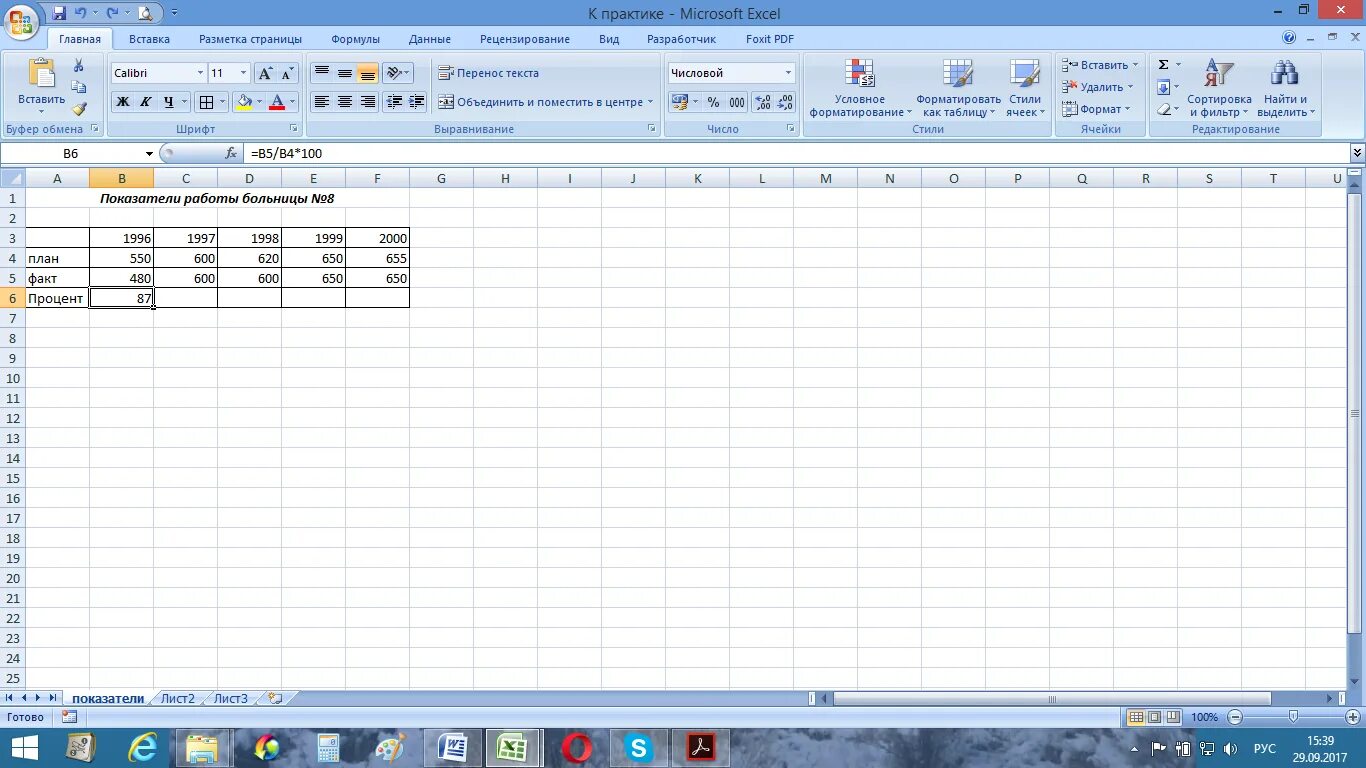This screenshot has width=1366, height=768.
Task: Click the Copy icon in clipboard group
Action: pyautogui.click(x=79, y=87)
